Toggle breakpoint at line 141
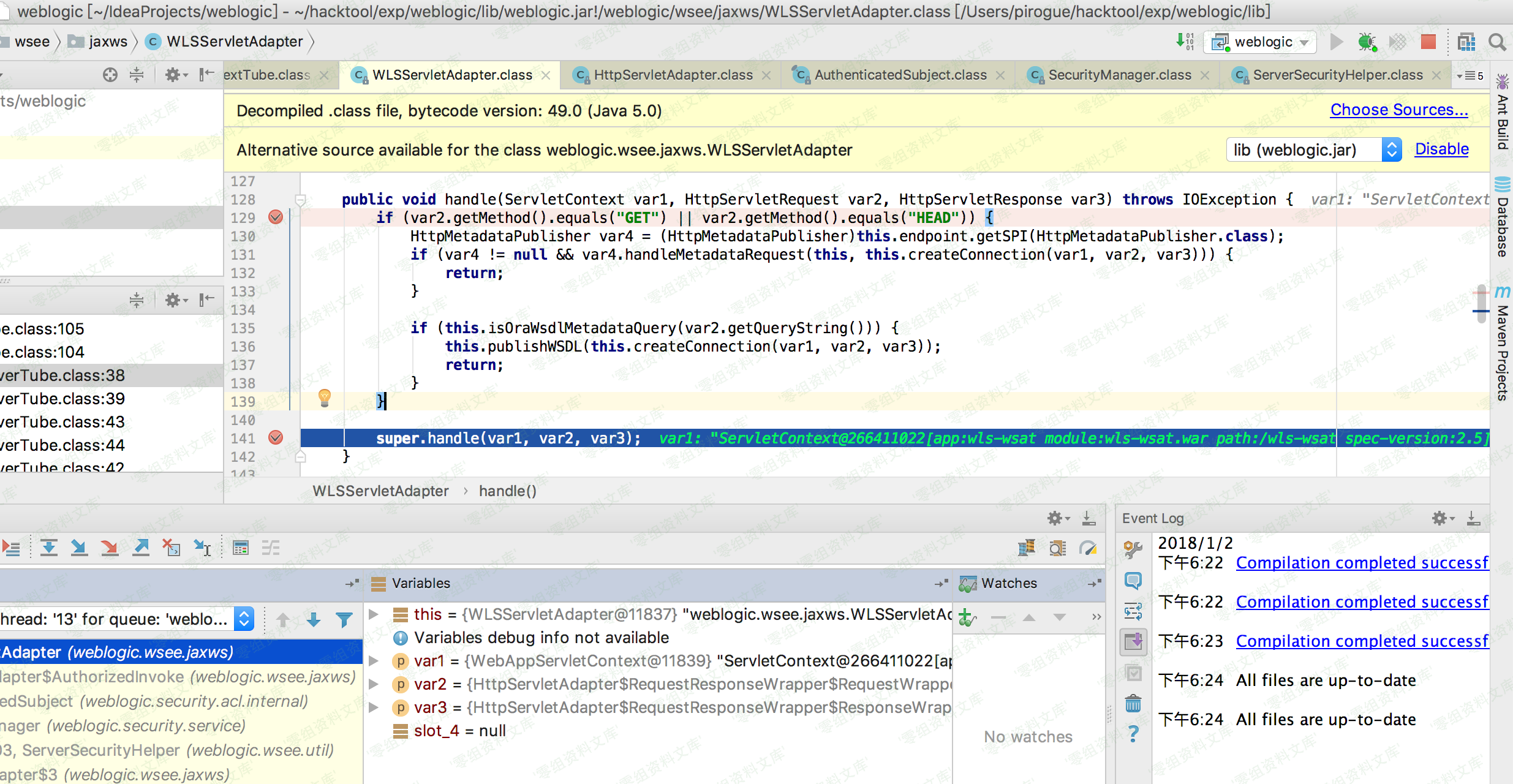The image size is (1513, 784). point(276,438)
